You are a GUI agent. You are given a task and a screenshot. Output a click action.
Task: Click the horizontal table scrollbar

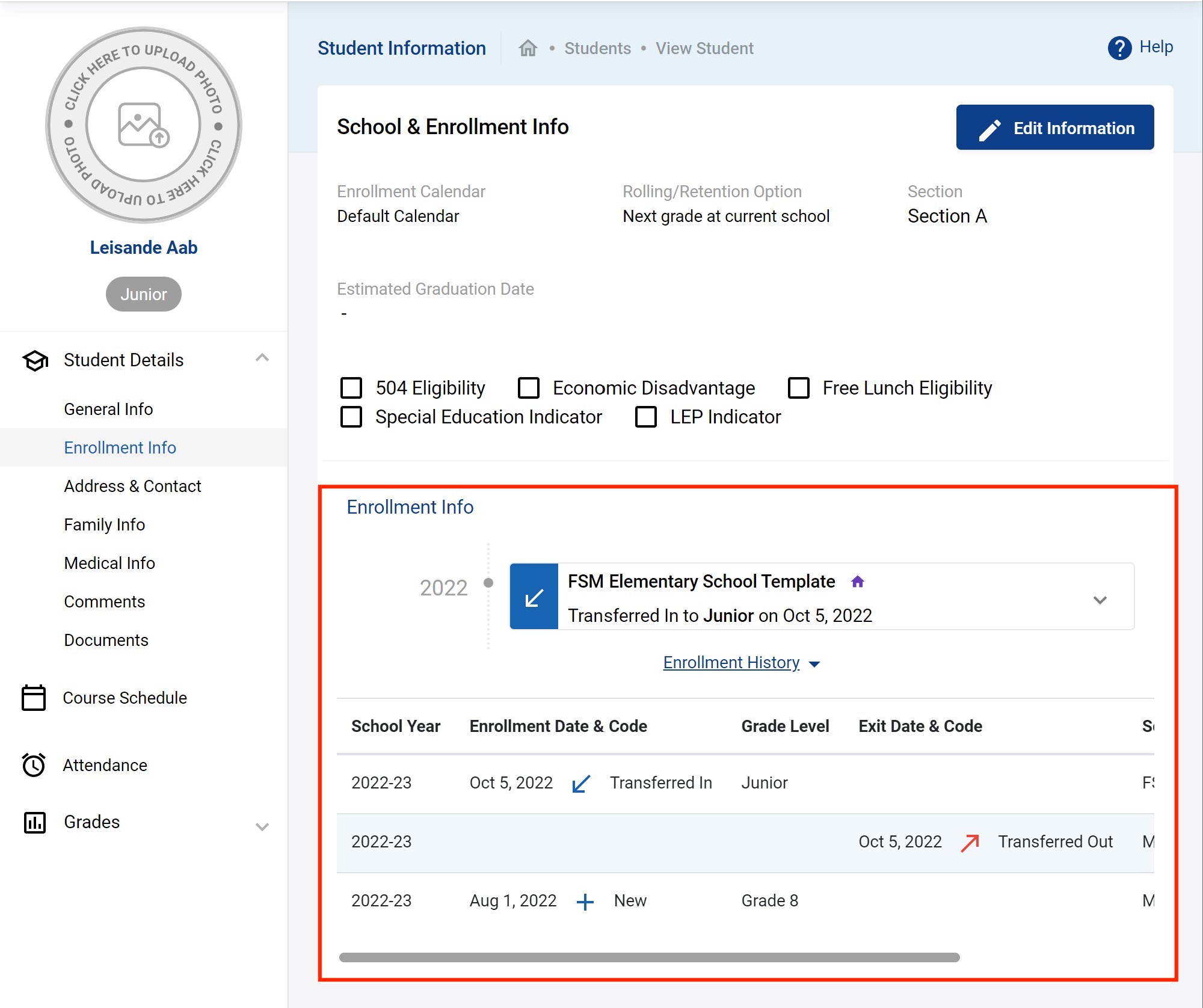pyautogui.click(x=649, y=957)
